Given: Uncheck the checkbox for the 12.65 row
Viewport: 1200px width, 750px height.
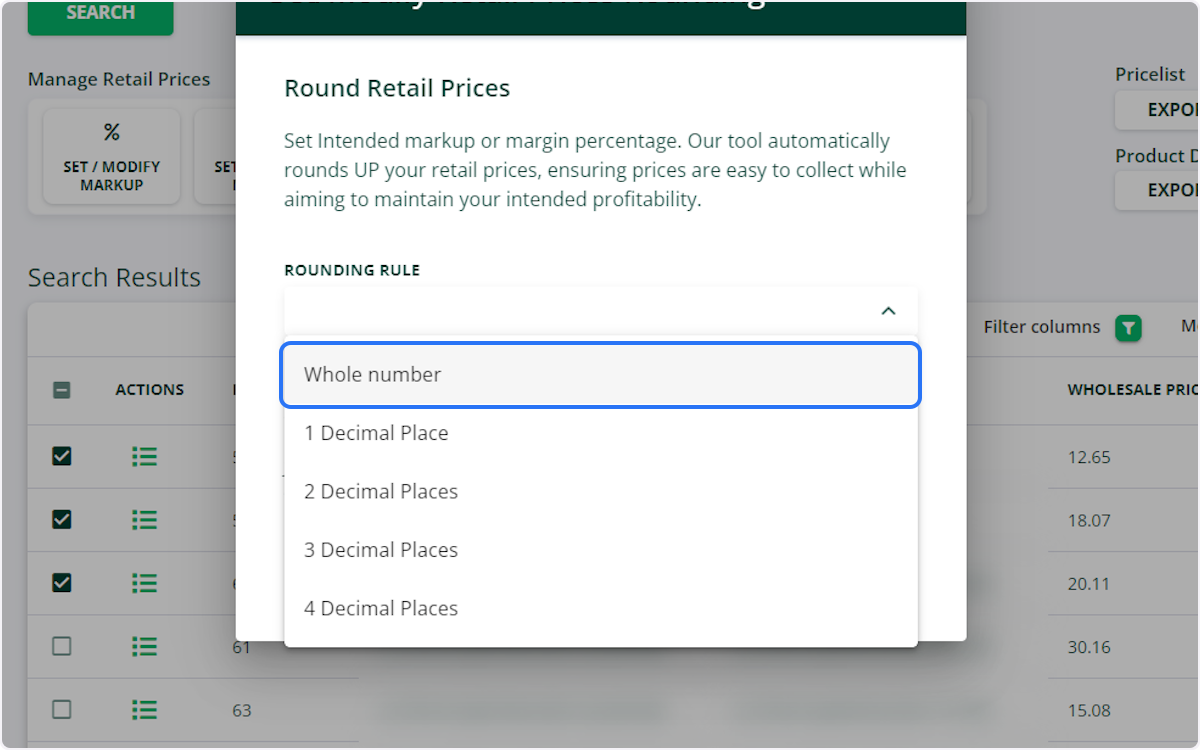Looking at the screenshot, I should coord(62,456).
